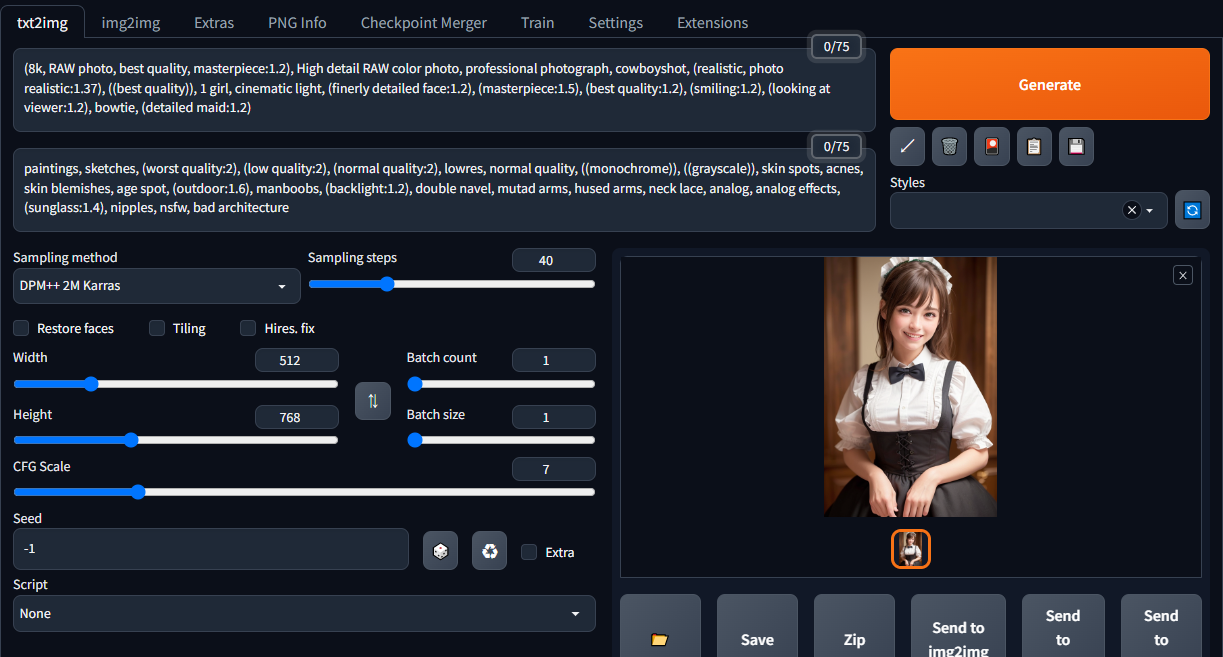Refresh the Styles list
The width and height of the screenshot is (1223, 657).
coord(1191,210)
